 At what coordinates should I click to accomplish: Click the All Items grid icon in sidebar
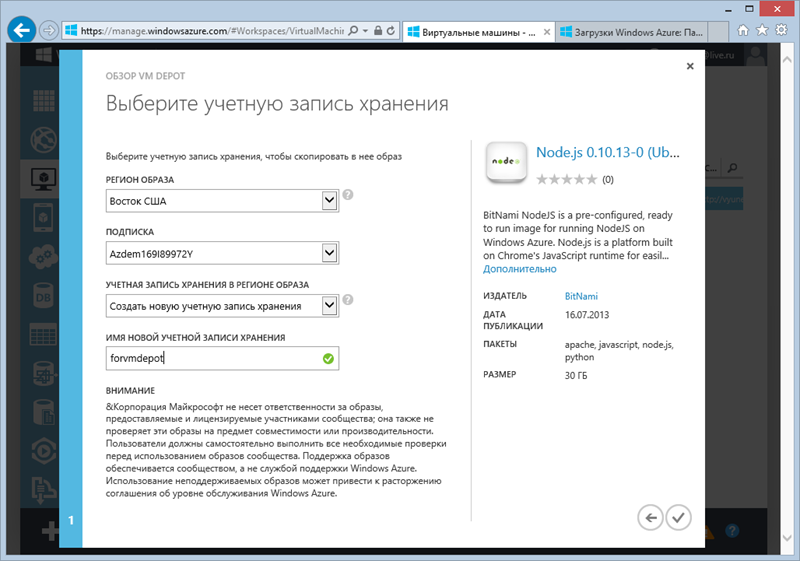(x=43, y=100)
